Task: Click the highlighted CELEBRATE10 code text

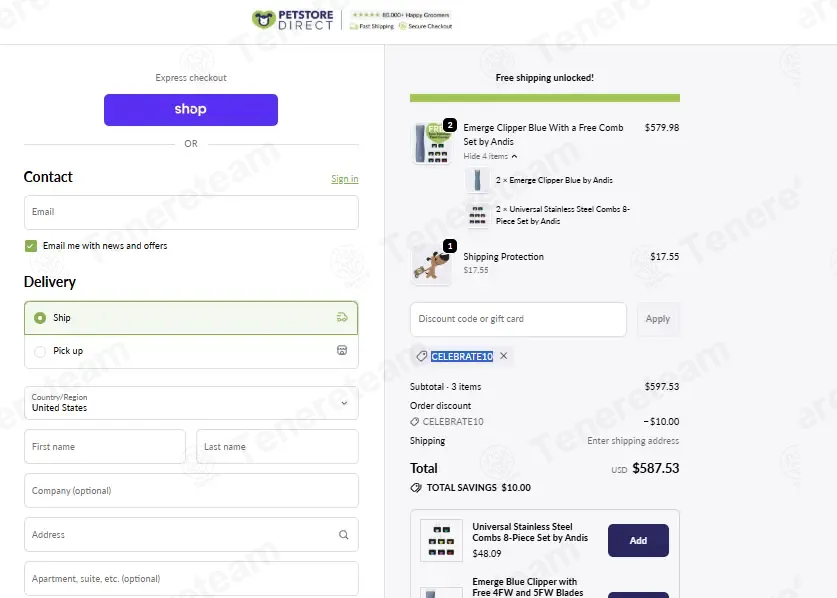Action: [x=462, y=356]
